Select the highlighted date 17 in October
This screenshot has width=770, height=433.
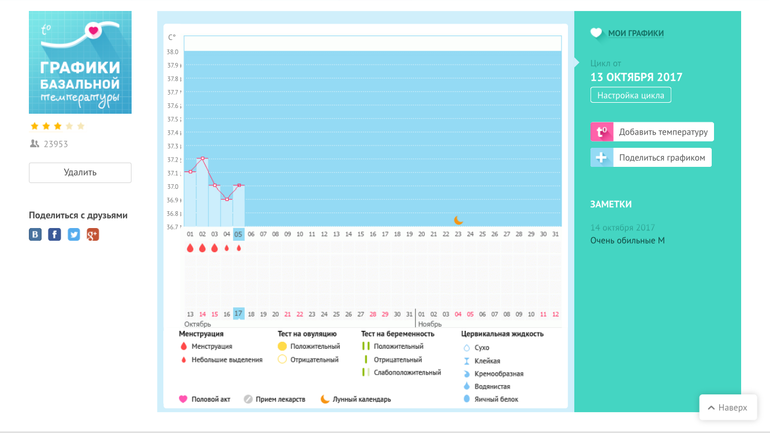[x=239, y=314]
